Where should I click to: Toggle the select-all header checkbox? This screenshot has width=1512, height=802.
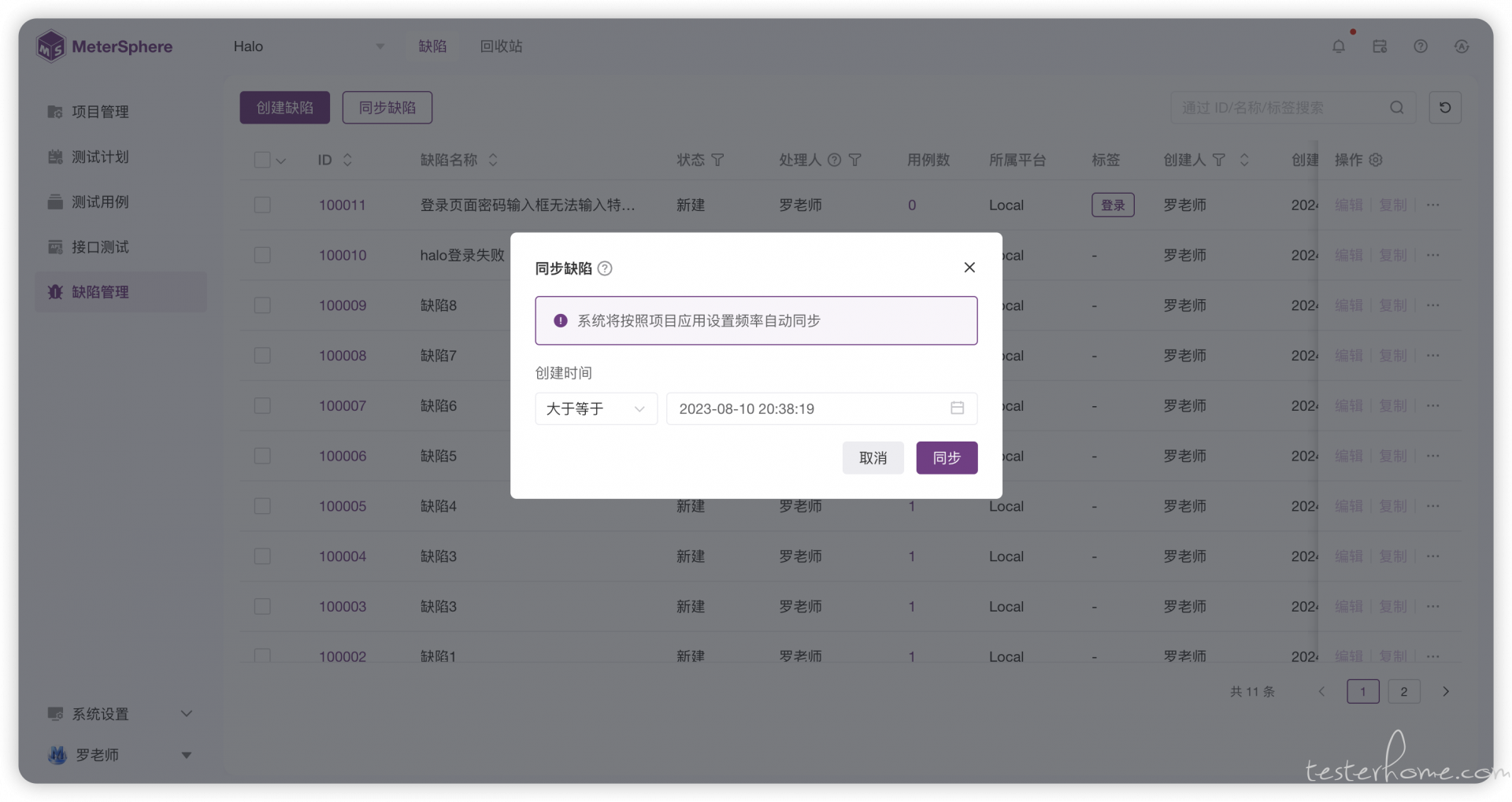pos(262,160)
